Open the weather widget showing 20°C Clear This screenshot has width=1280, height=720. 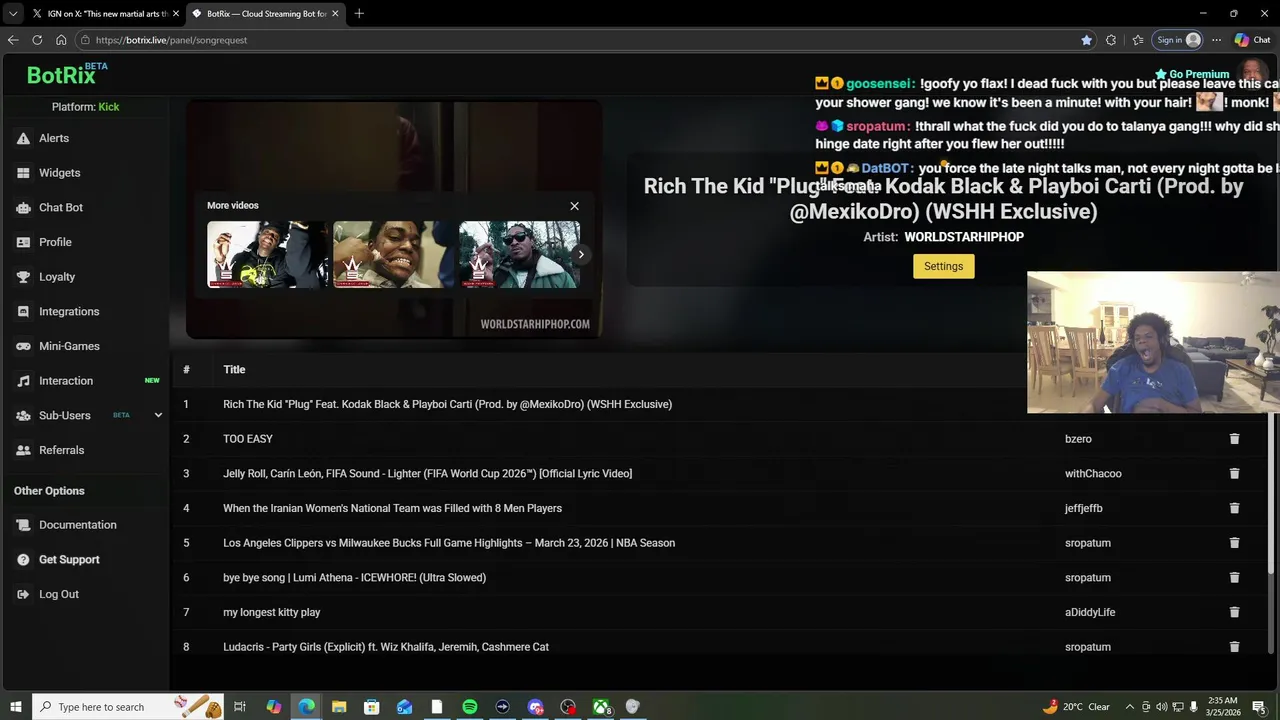tap(1076, 707)
